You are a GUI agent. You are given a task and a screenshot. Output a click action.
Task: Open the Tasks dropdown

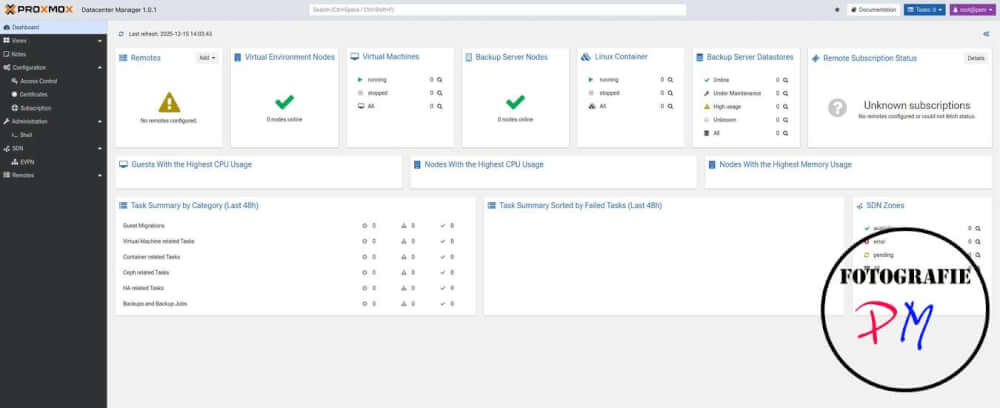point(924,10)
